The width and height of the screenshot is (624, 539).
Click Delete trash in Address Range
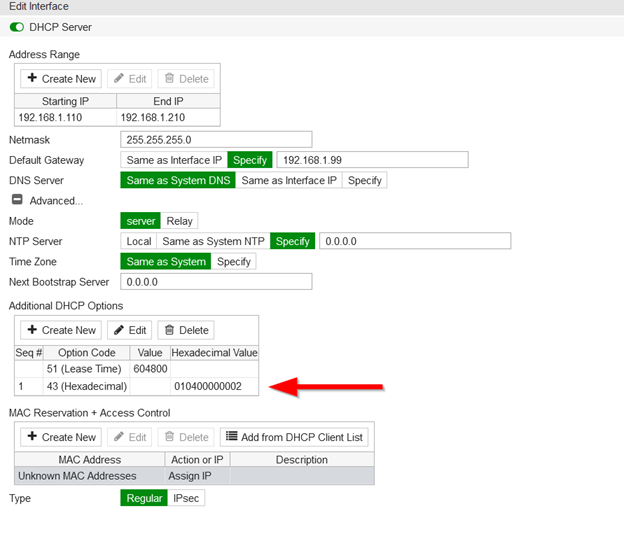[186, 78]
